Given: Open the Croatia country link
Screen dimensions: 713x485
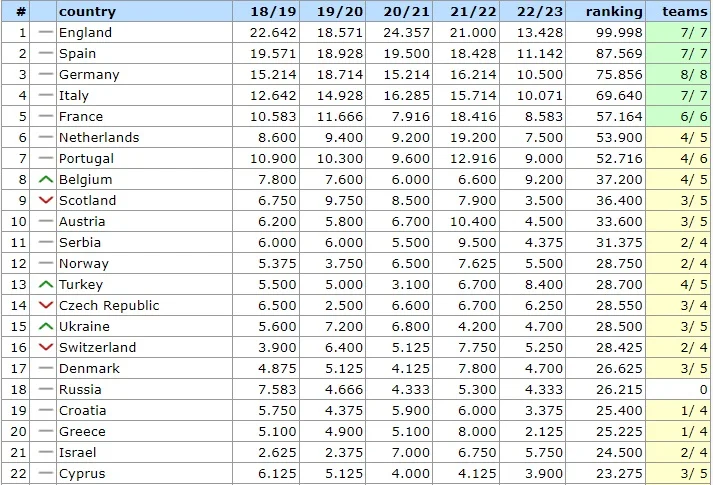Looking at the screenshot, I should (x=82, y=411).
